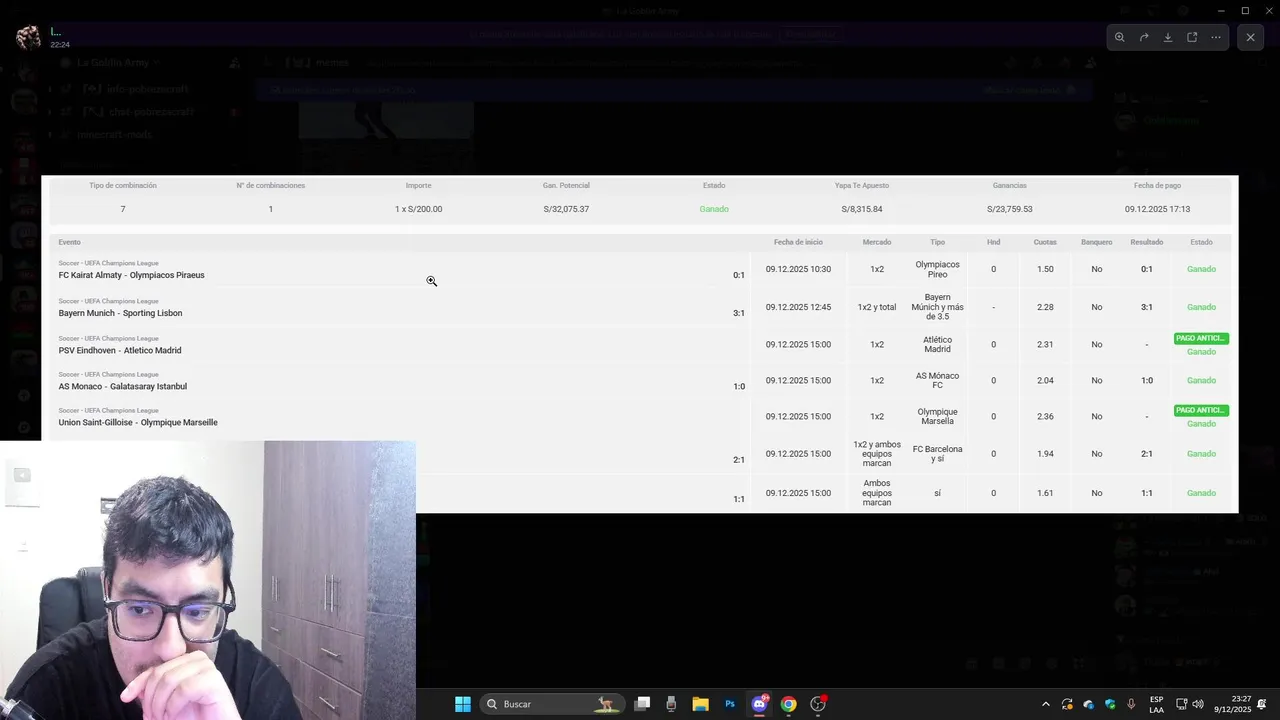Click the 'AS Monaco - Galatasaray Istanbul' event
Viewport: 1280px width, 720px height.
[x=122, y=386]
